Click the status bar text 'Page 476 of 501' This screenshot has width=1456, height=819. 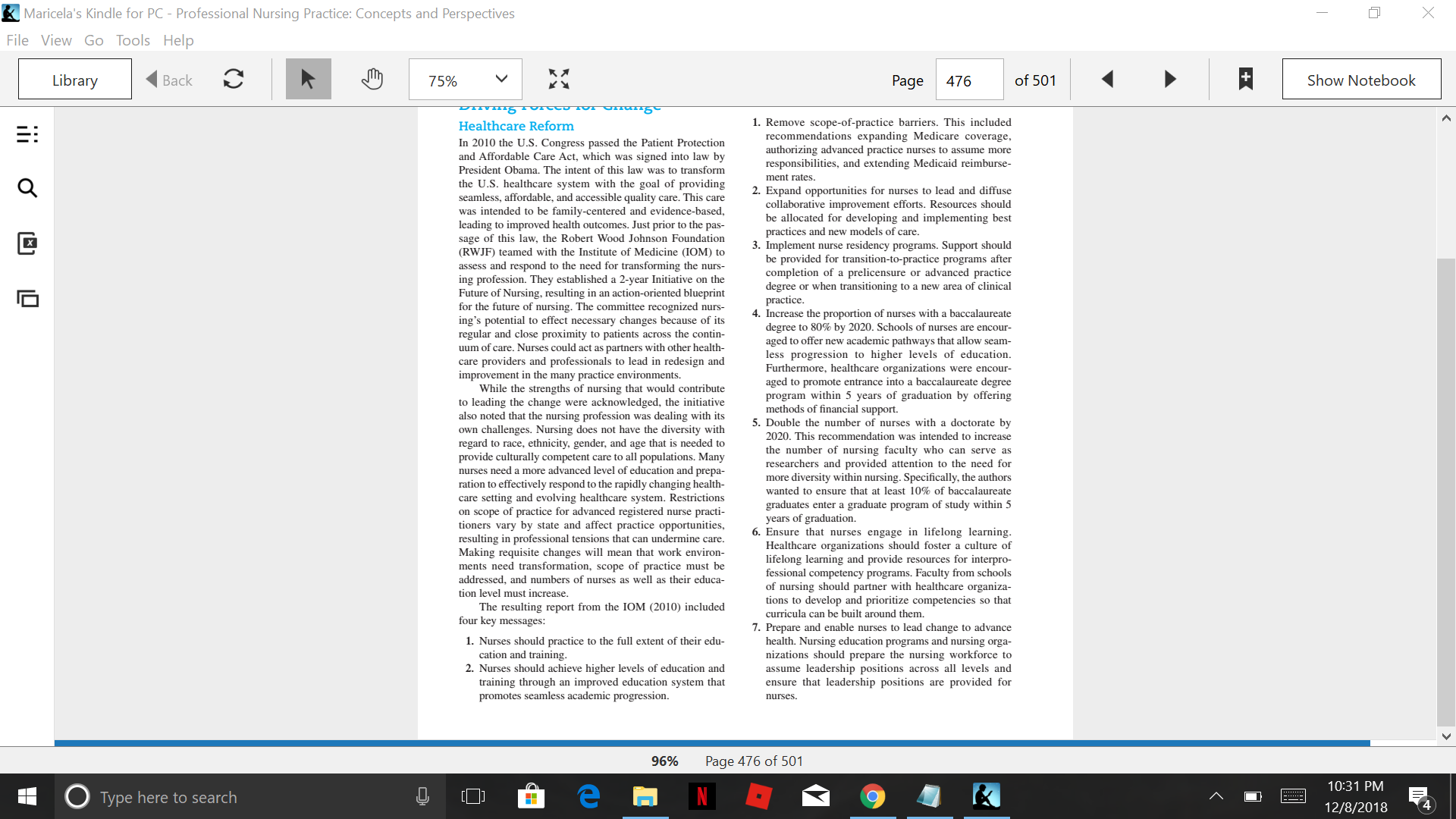(x=754, y=761)
